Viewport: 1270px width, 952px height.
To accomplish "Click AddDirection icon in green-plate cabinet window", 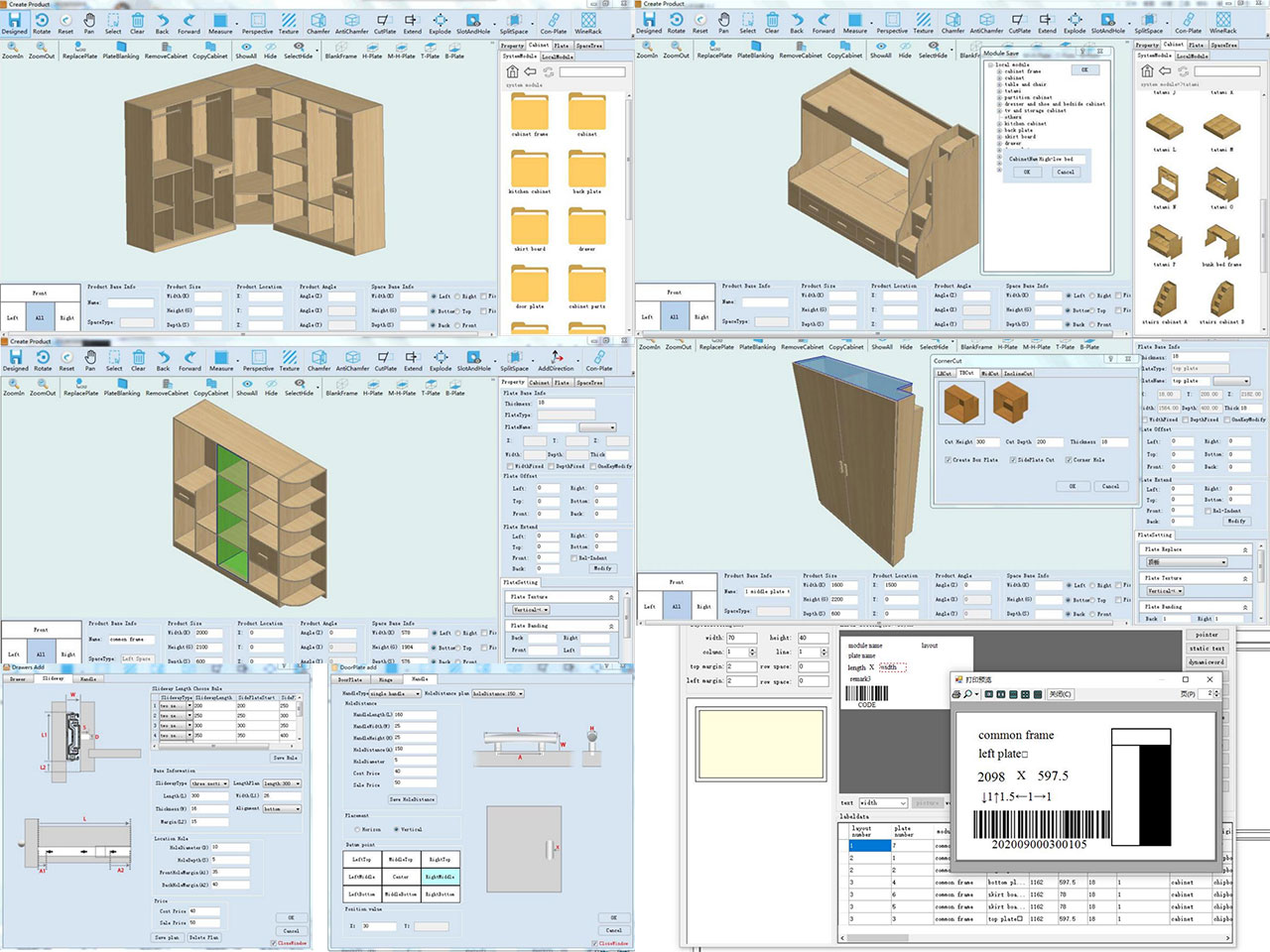I will pyautogui.click(x=556, y=358).
